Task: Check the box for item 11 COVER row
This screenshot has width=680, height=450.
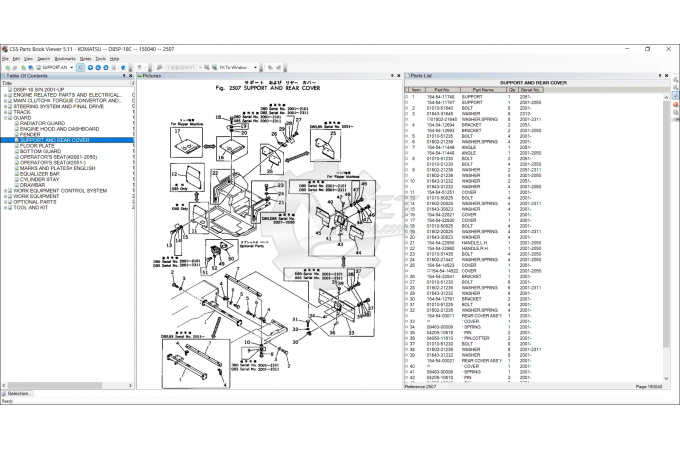Action: [x=407, y=192]
